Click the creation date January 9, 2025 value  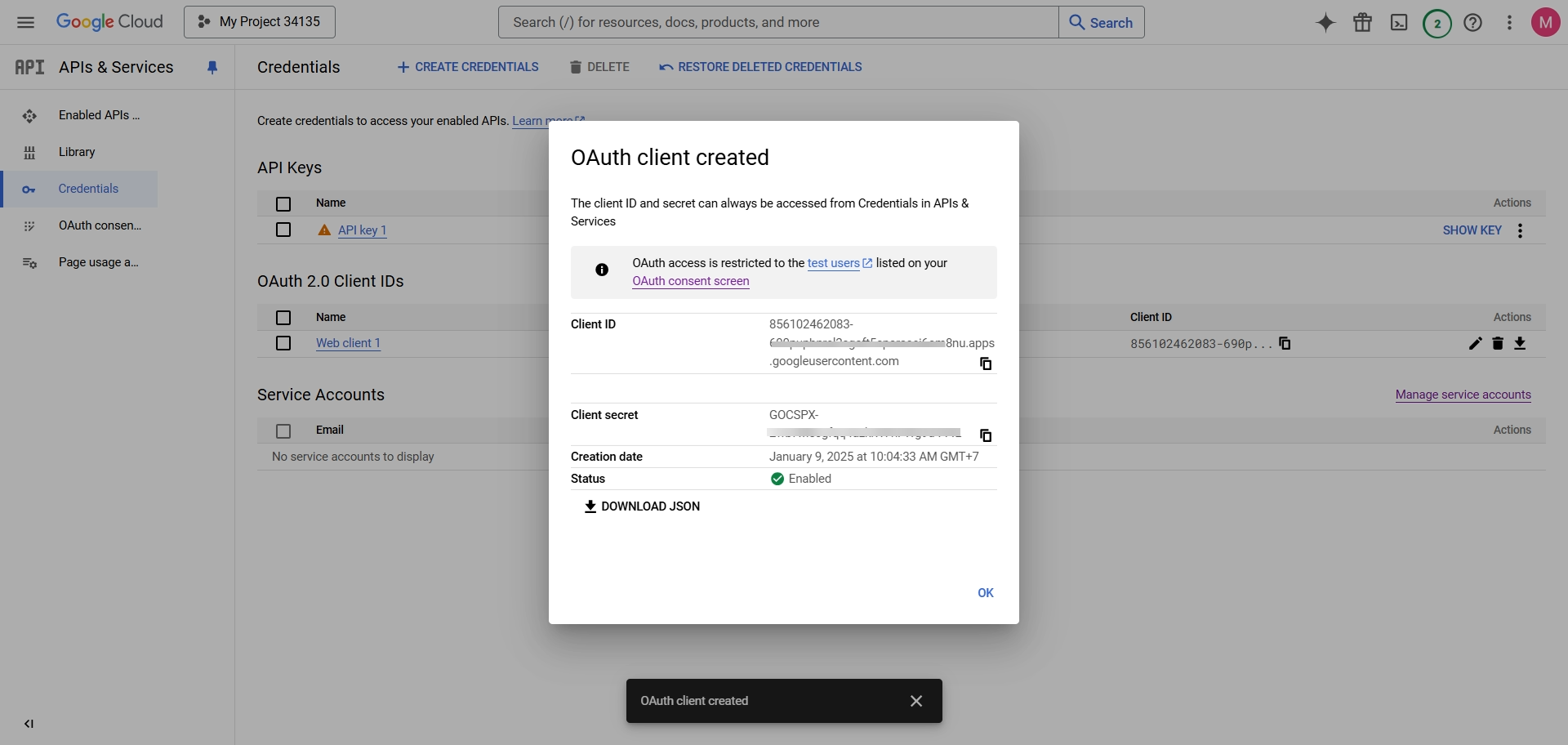coord(874,457)
